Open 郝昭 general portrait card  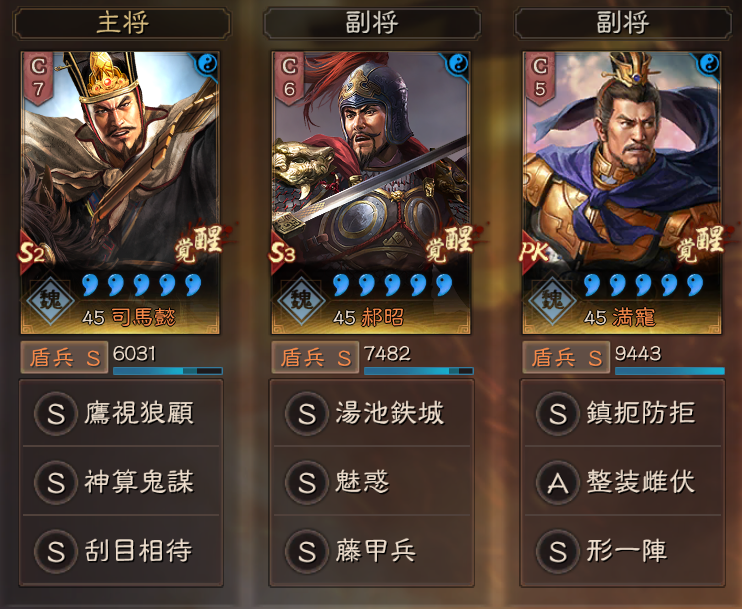click(x=371, y=193)
